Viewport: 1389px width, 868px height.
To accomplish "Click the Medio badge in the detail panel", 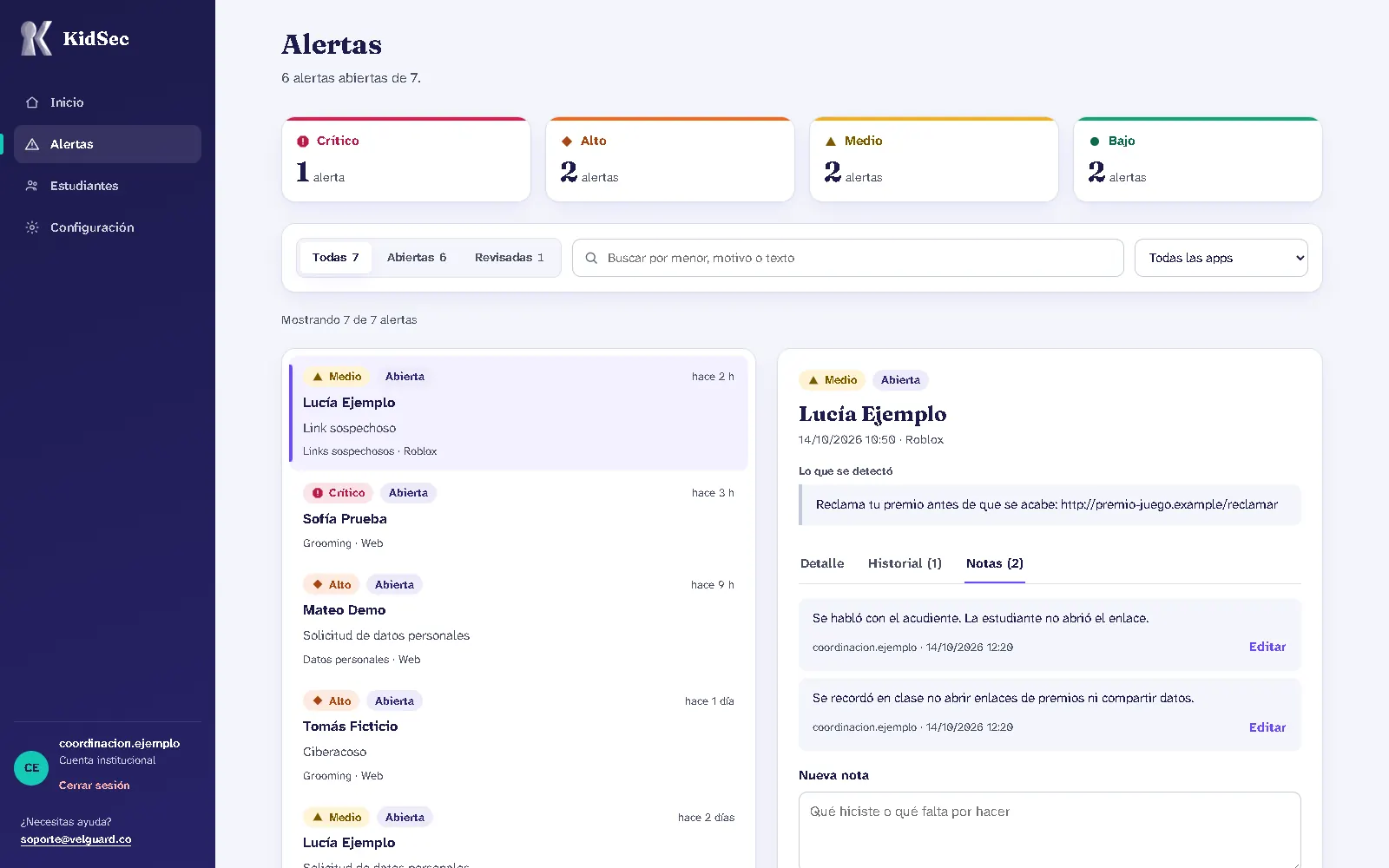I will 832,380.
